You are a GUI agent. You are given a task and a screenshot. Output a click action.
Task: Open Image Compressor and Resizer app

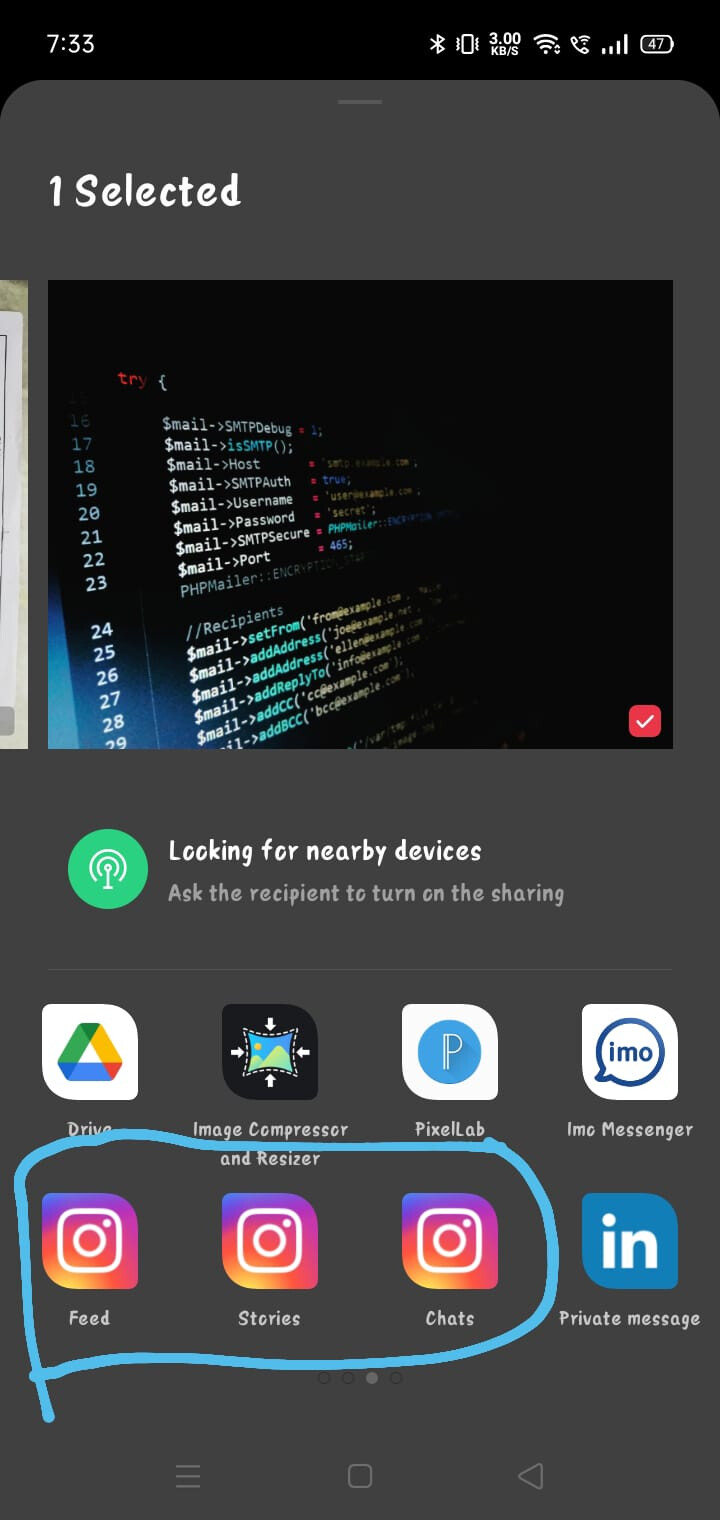pos(270,1052)
